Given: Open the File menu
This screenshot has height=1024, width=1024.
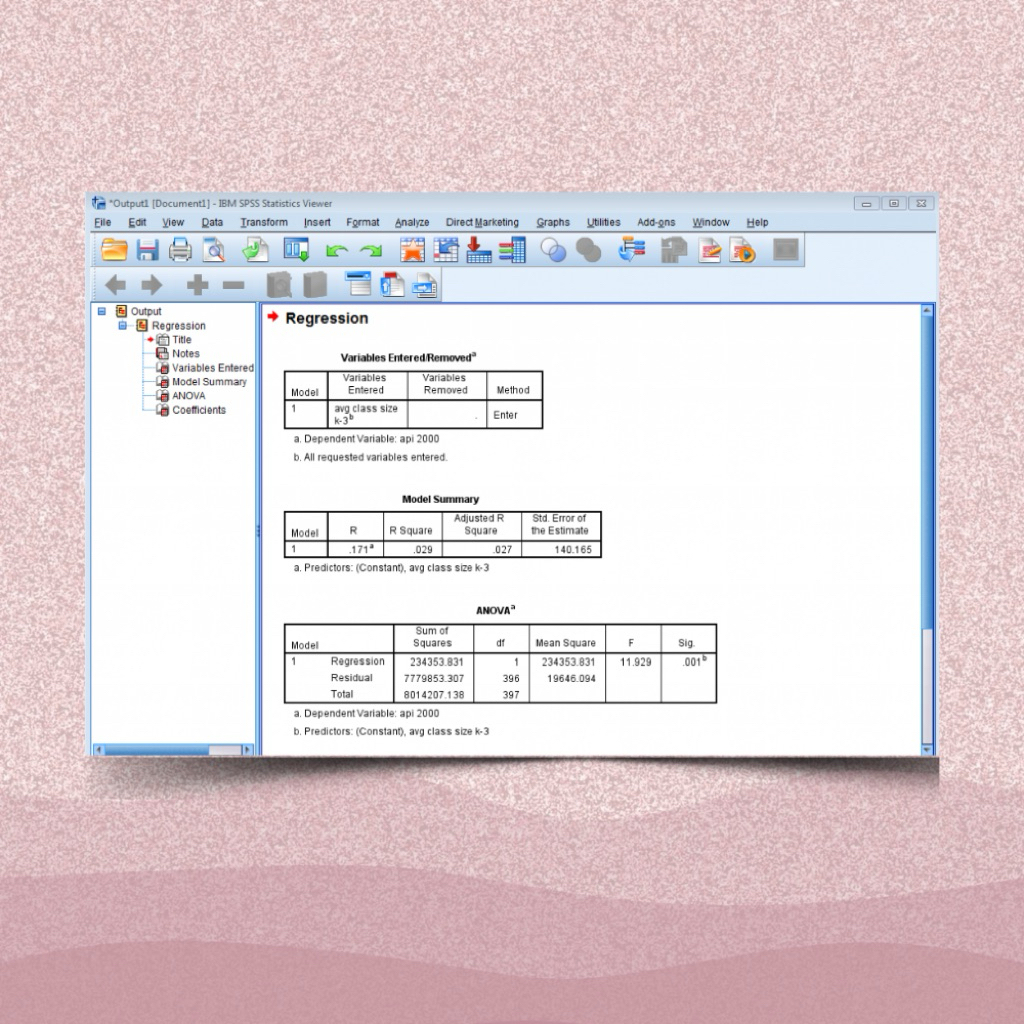Looking at the screenshot, I should point(103,223).
